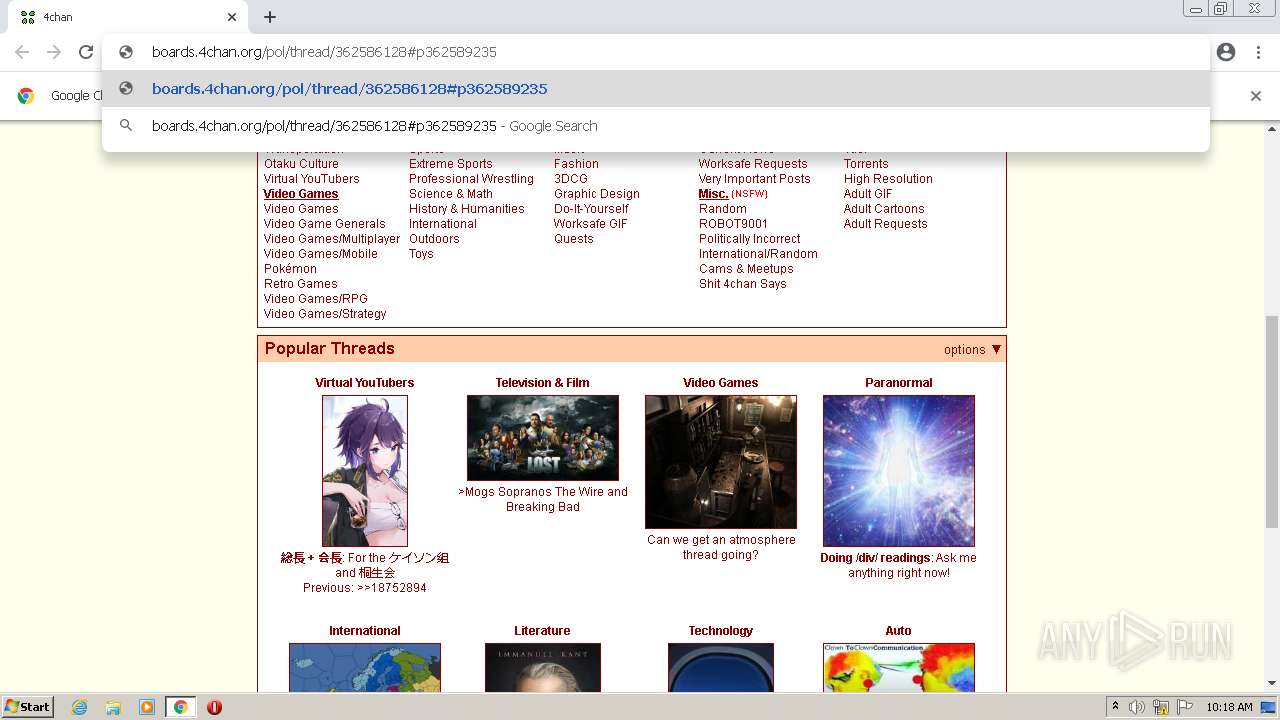
Task: Switch to the Chrome taskbar icon
Action: [180, 707]
